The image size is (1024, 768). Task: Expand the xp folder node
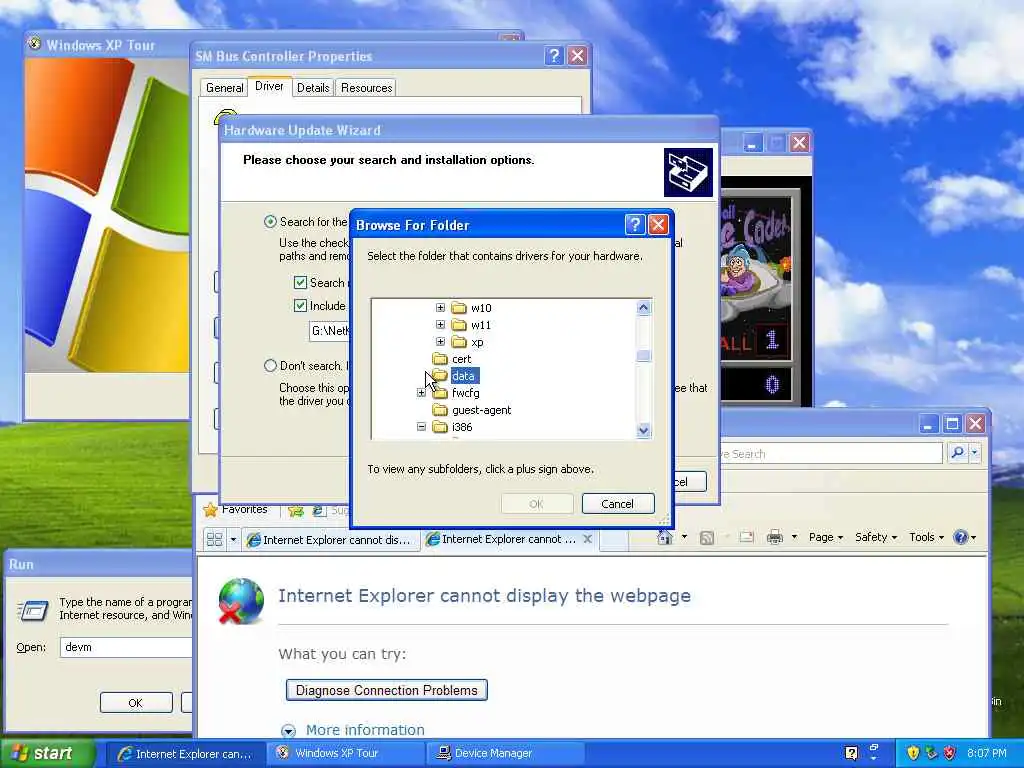440,342
